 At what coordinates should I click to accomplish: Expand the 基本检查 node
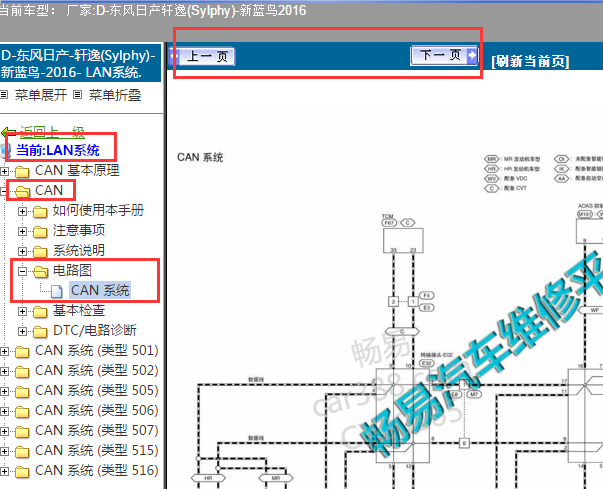click(22, 311)
